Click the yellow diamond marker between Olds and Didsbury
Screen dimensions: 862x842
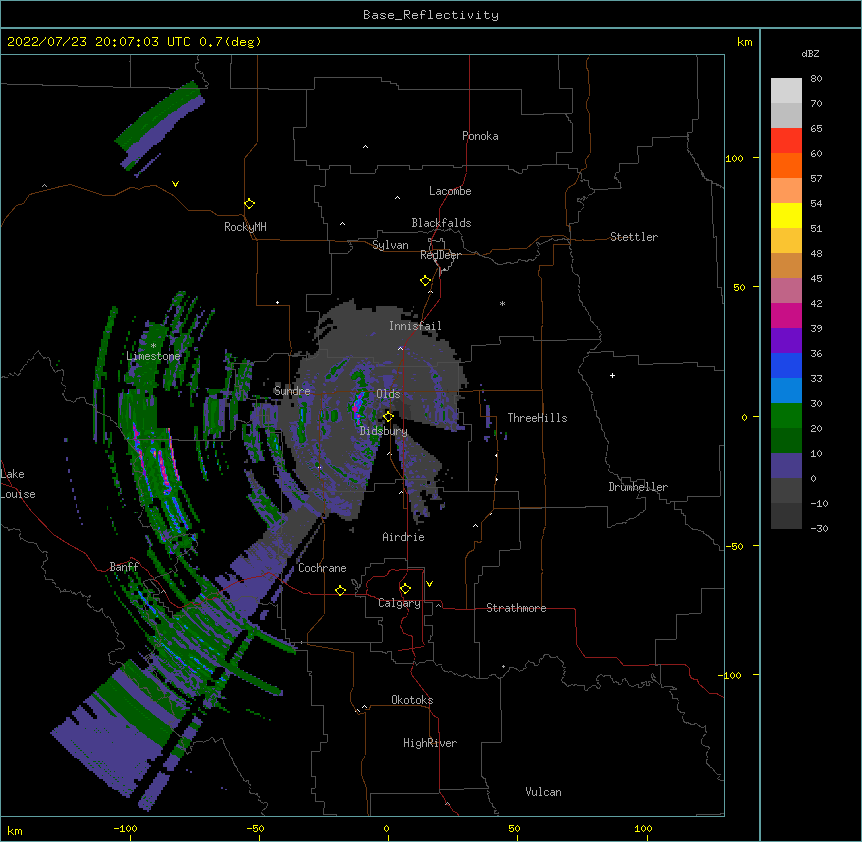388,417
